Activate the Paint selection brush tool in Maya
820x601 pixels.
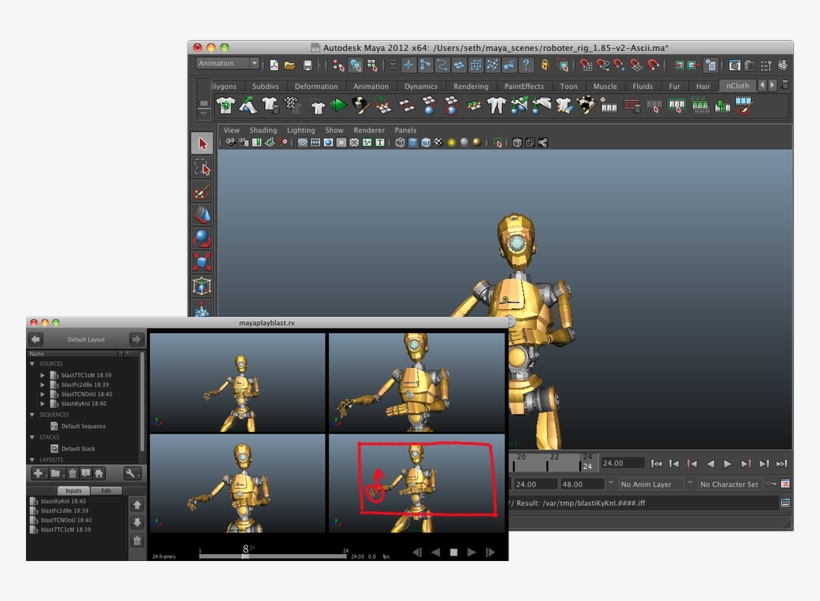pos(202,191)
